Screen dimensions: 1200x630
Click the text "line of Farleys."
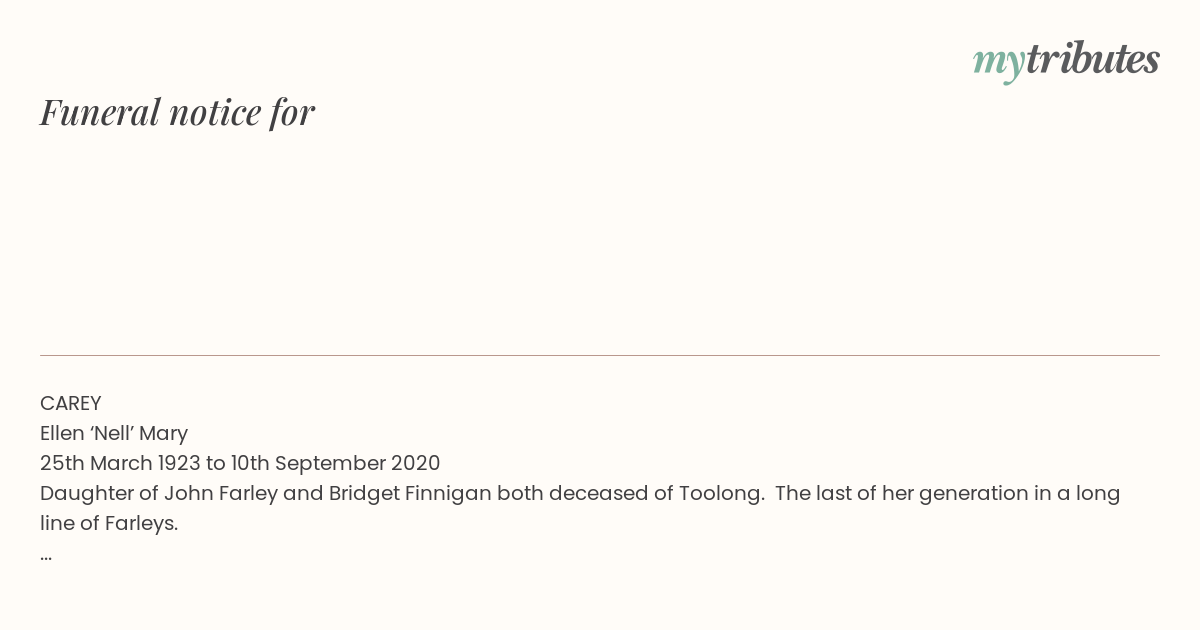tap(109, 523)
